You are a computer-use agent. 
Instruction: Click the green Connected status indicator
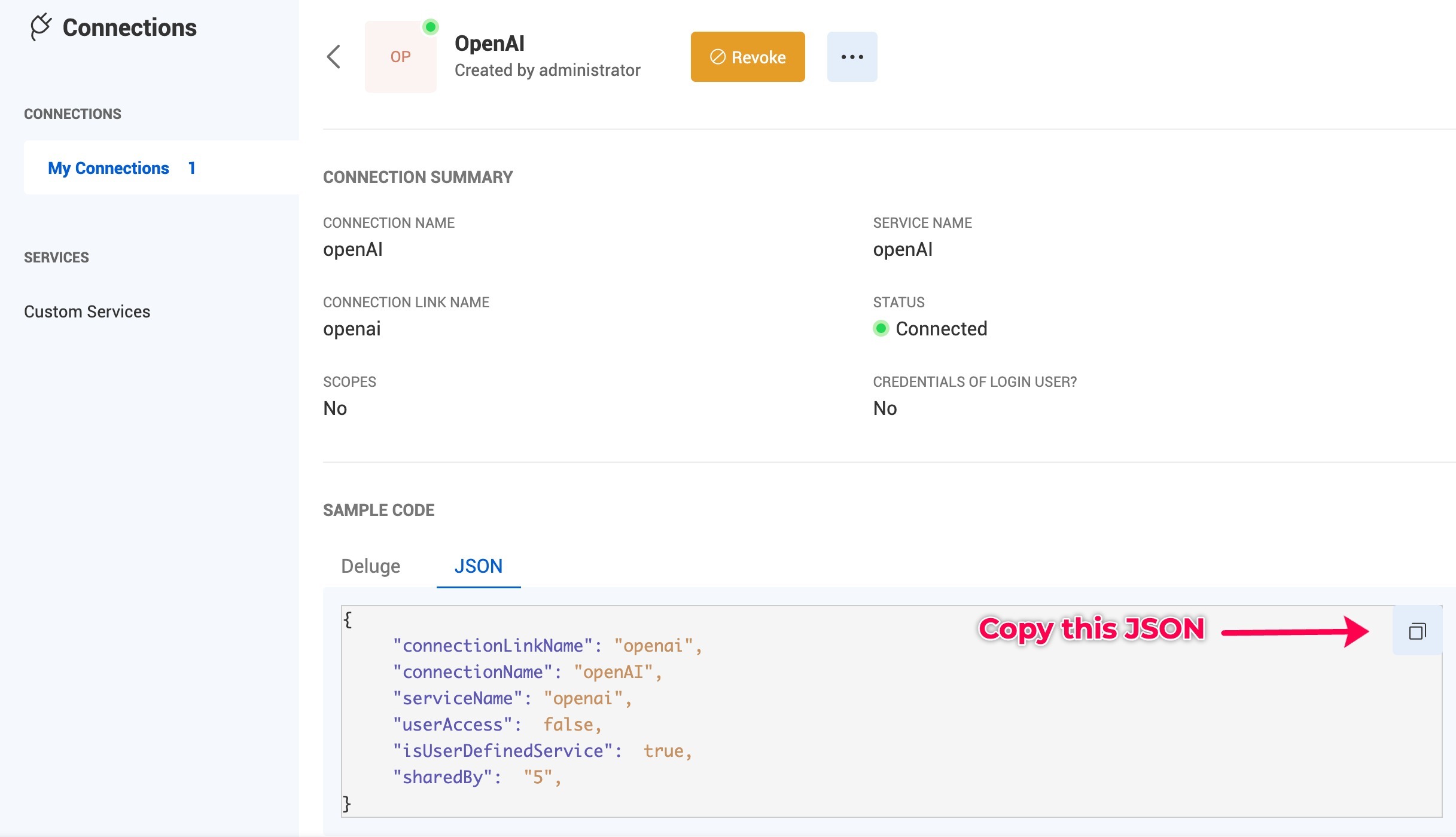(881, 328)
